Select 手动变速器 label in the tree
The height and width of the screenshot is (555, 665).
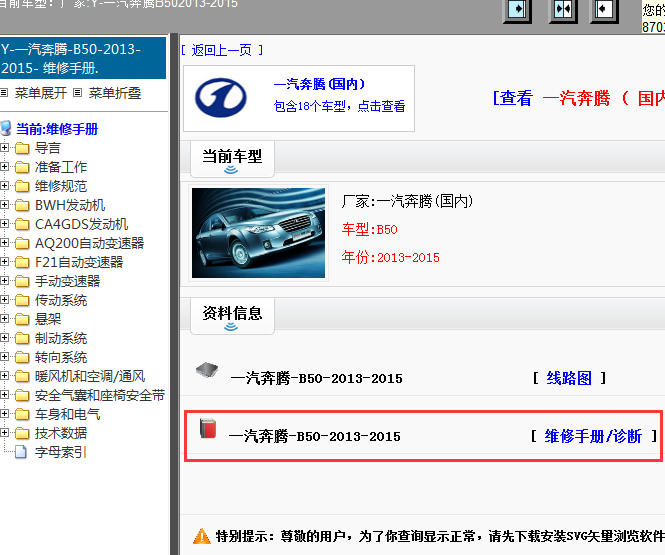coord(67,281)
